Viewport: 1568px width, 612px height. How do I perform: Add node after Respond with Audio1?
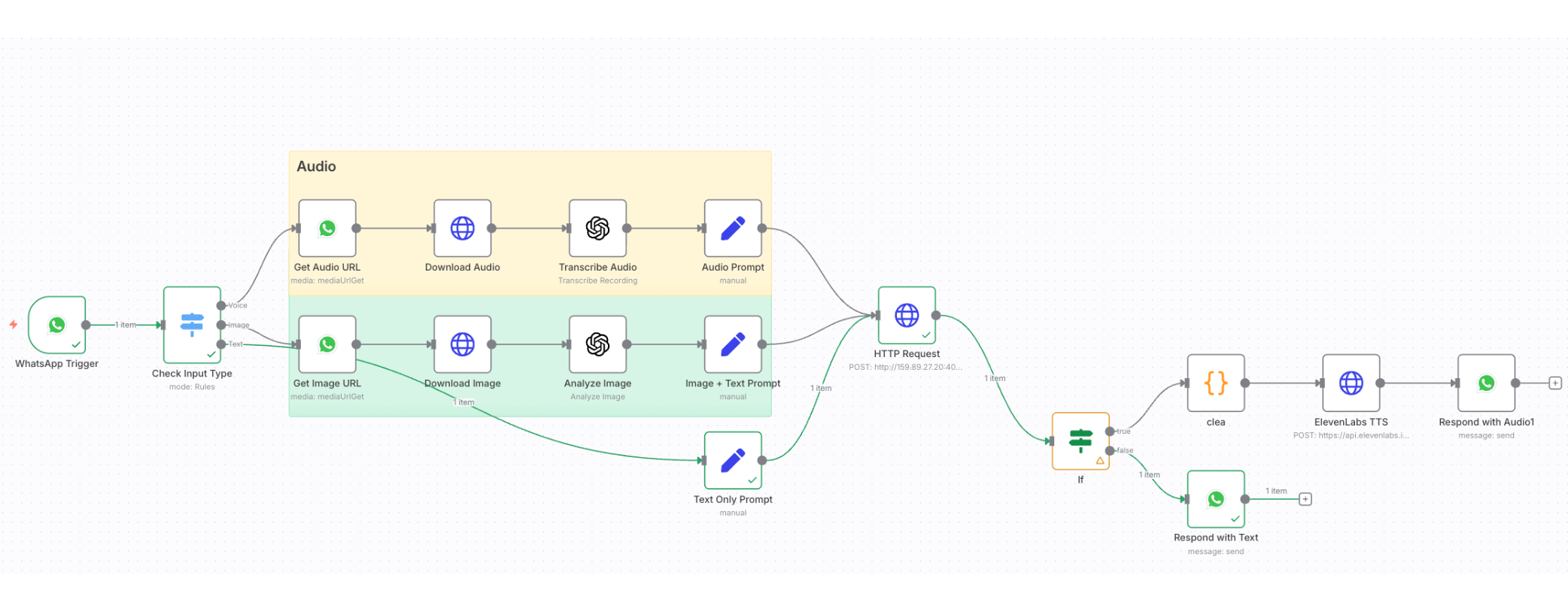(x=1555, y=383)
